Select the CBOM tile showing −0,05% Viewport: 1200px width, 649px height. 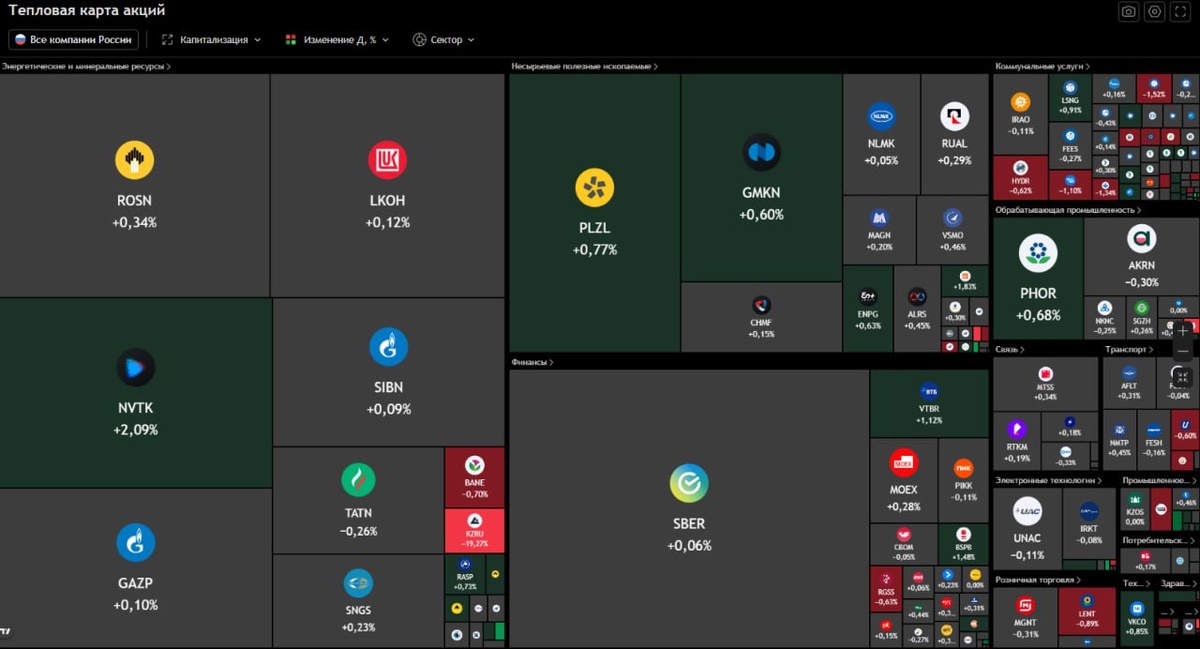click(x=903, y=543)
